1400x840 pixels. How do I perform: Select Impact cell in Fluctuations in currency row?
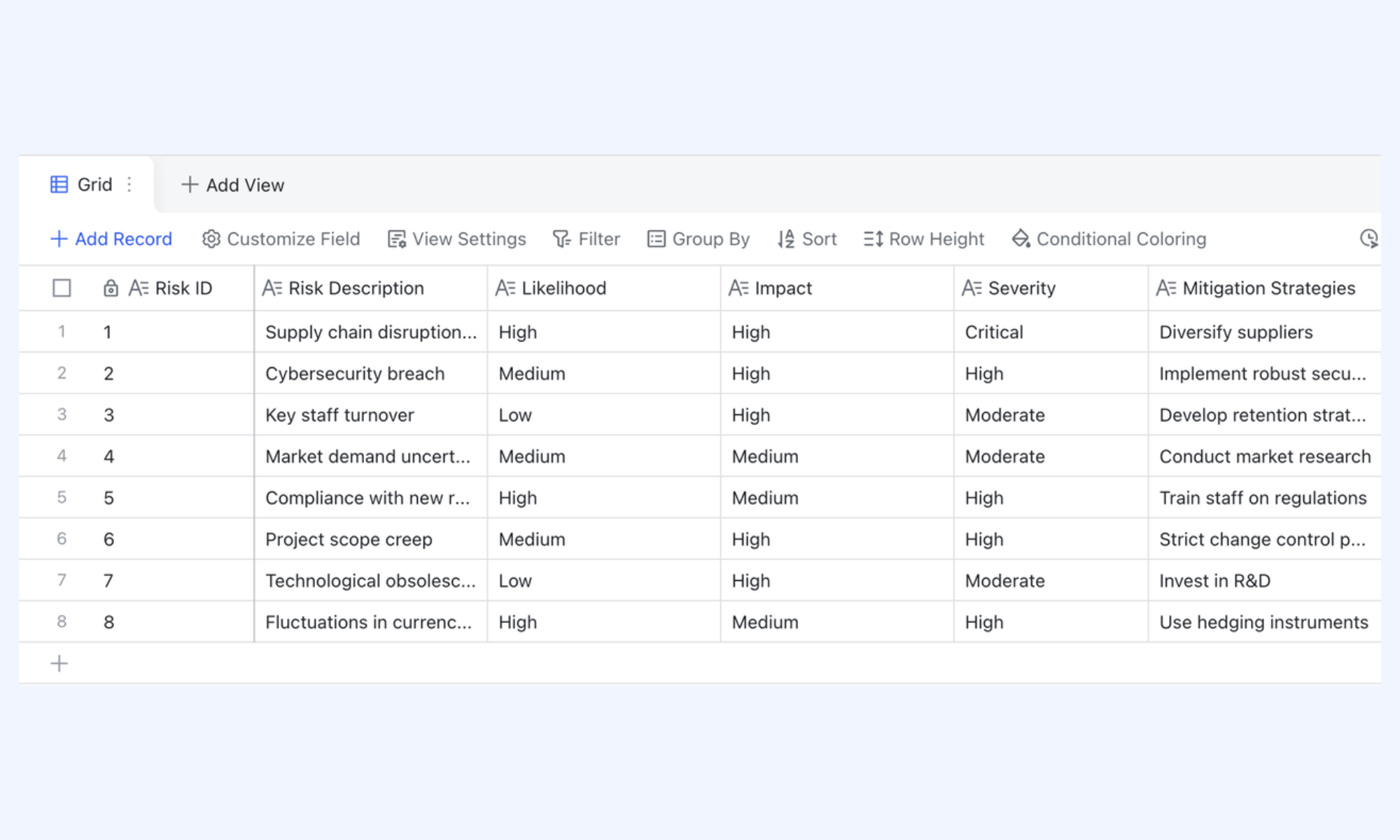[x=837, y=622]
